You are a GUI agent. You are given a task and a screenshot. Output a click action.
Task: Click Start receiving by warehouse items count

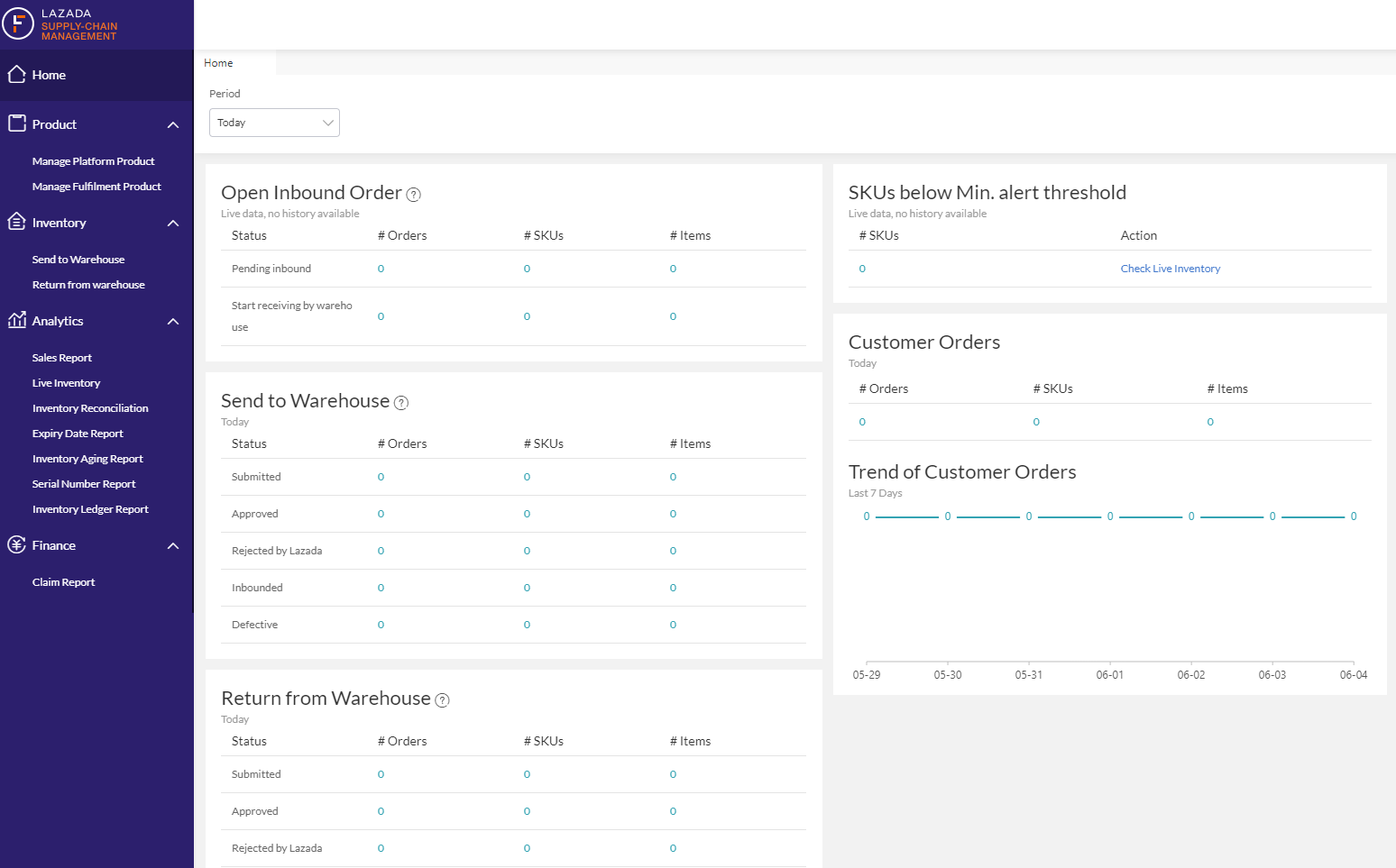pos(673,316)
